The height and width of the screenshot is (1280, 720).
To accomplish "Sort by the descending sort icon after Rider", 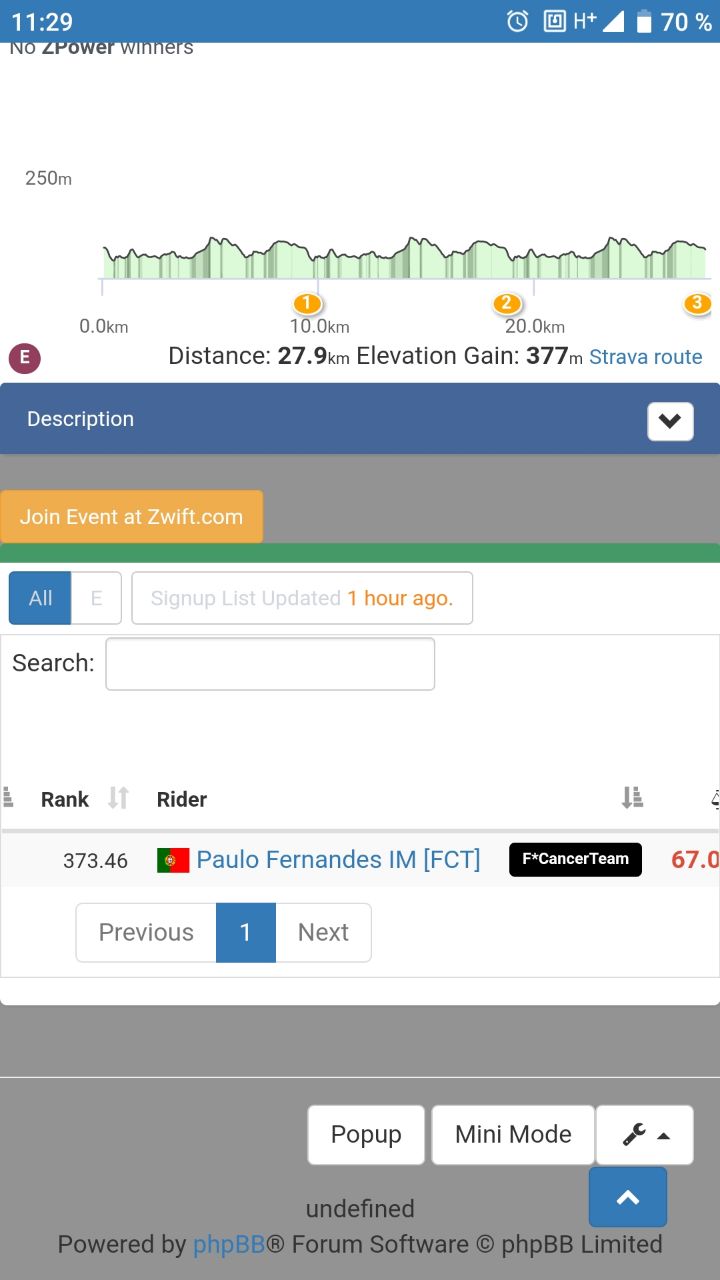I will pyautogui.click(x=632, y=798).
